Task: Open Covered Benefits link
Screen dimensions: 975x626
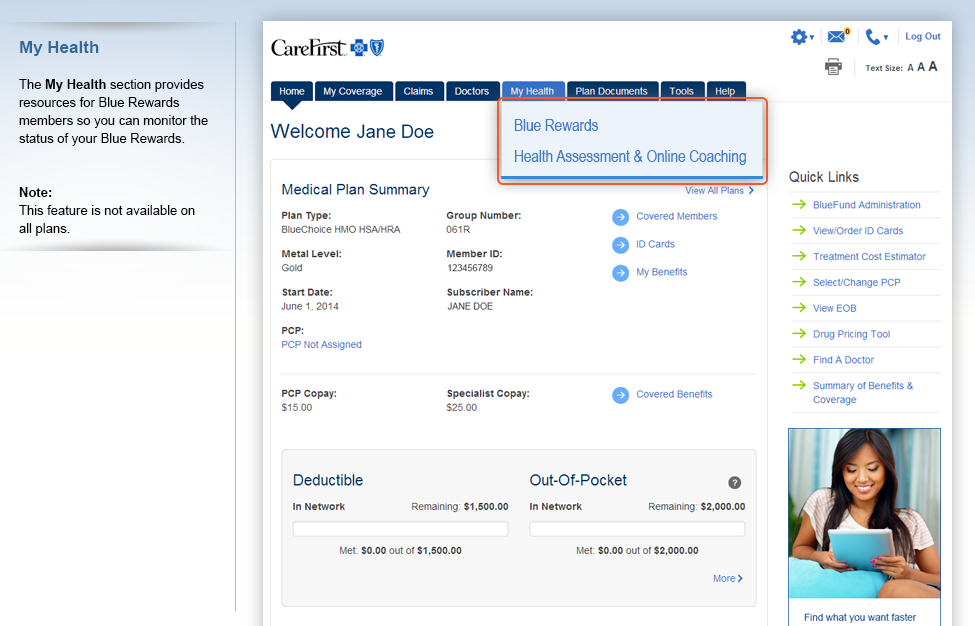Action: coord(674,394)
